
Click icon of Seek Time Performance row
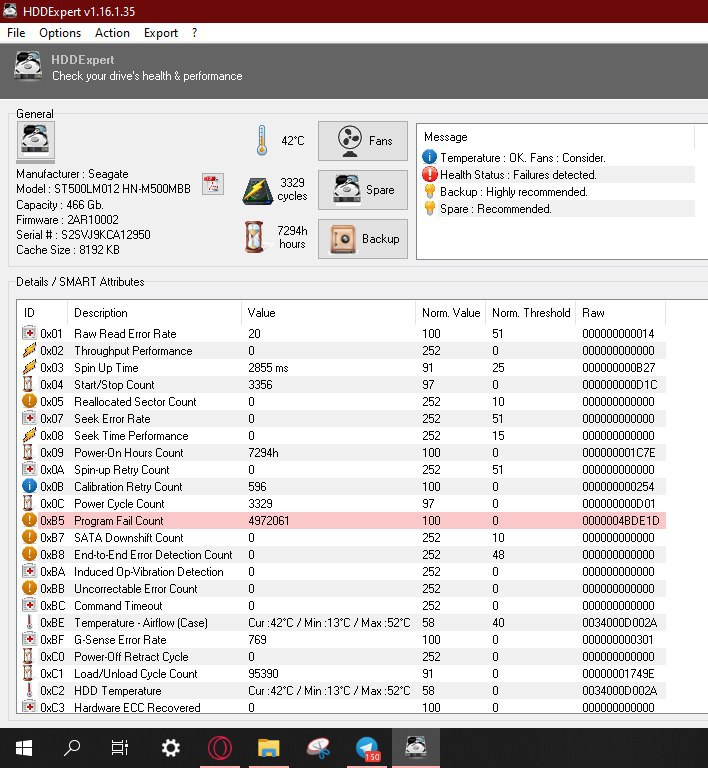pos(29,435)
